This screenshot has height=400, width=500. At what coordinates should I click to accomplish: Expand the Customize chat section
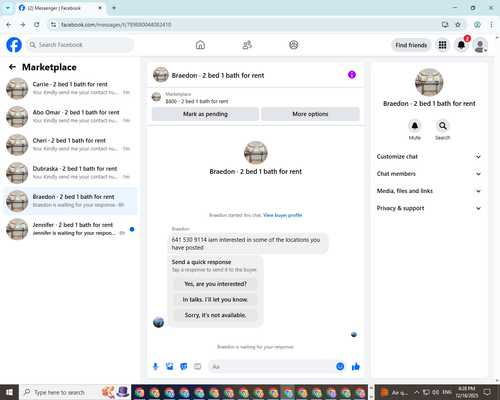[429, 157]
